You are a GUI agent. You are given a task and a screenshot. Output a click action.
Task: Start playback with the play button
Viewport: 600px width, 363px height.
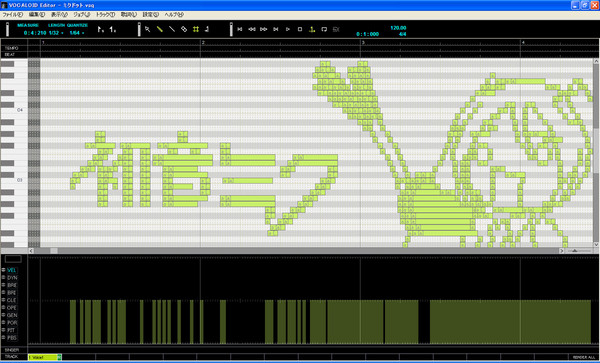tap(288, 29)
